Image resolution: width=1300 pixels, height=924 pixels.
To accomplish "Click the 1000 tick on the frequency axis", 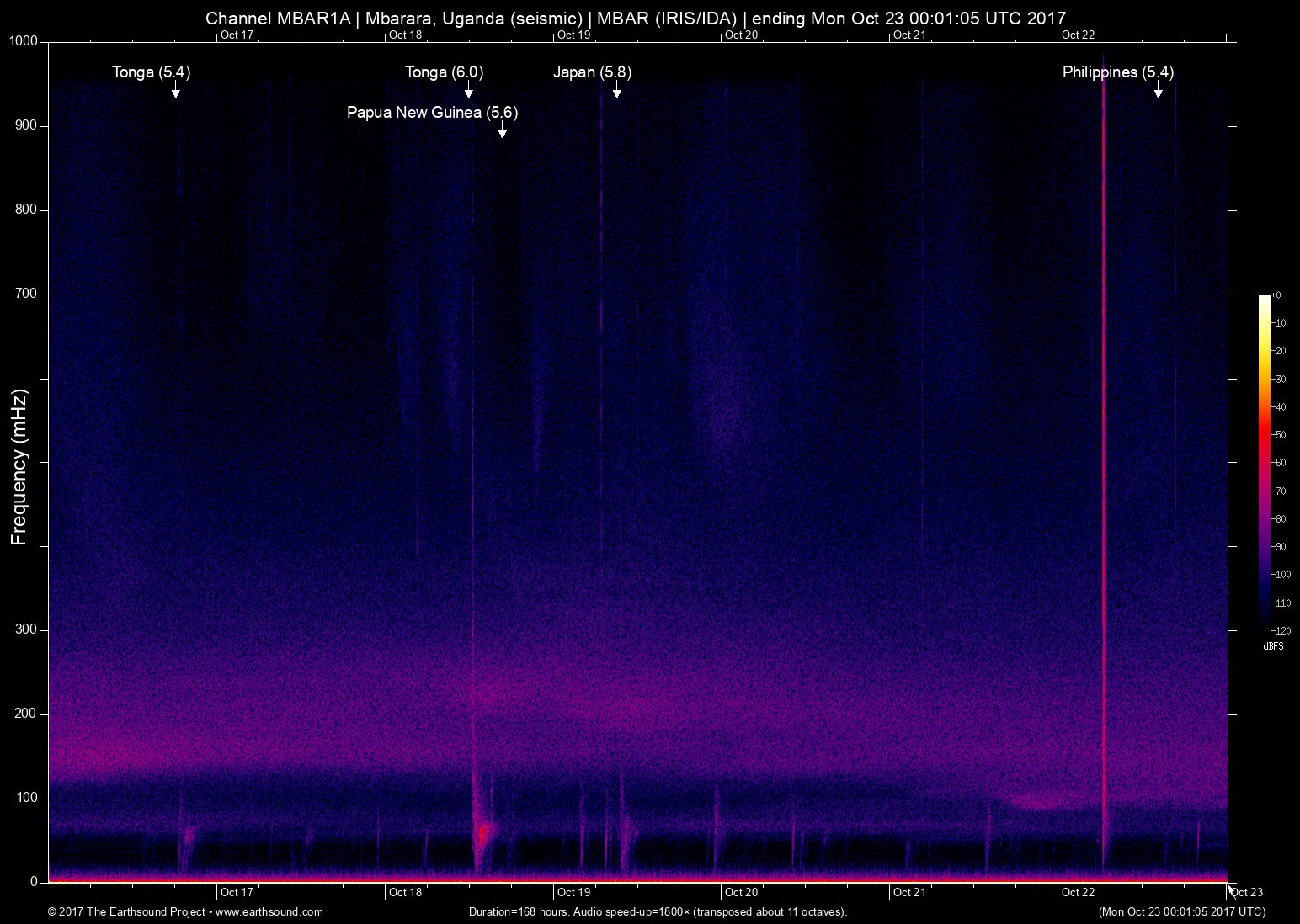I will click(24, 41).
